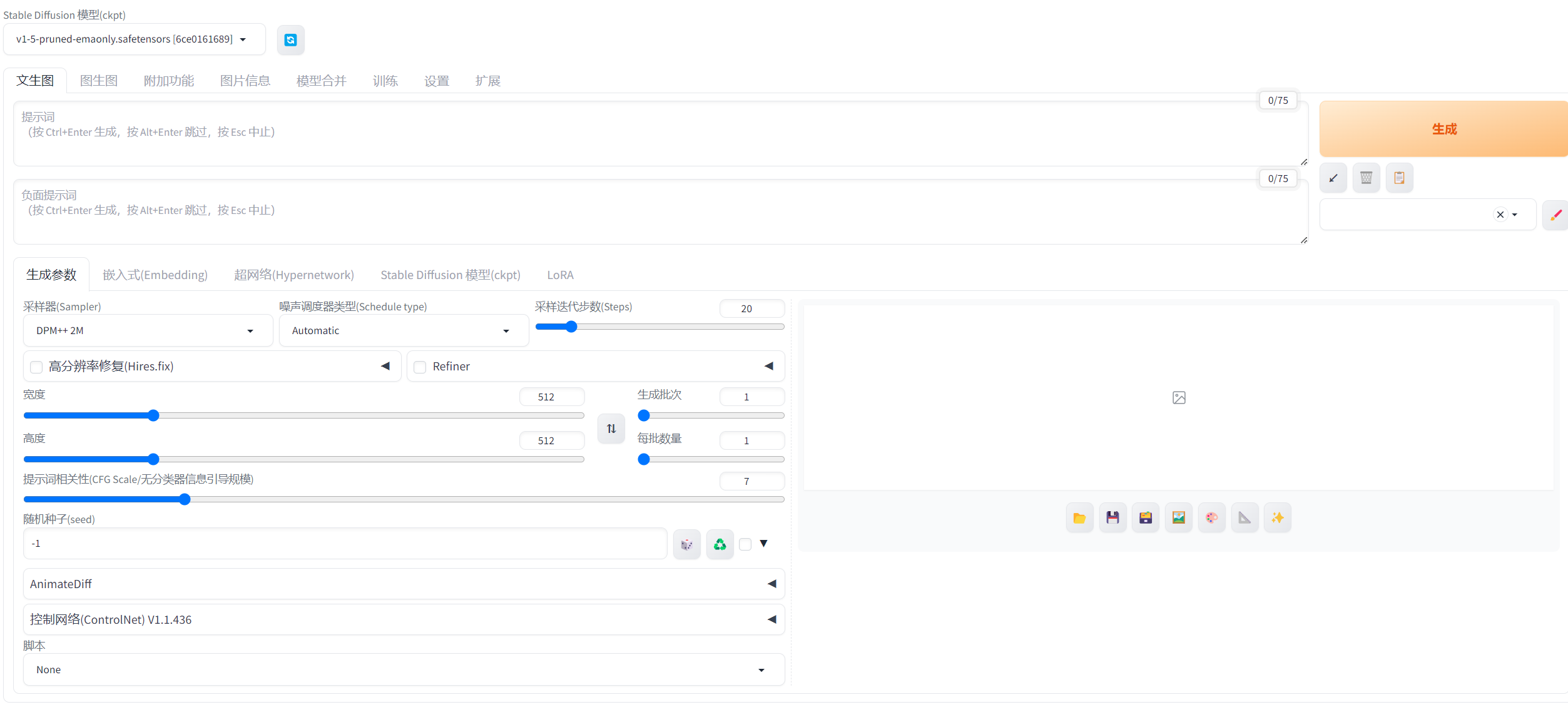Click the read generation parameters arrow icon
Screen dimensions: 1568x717
(x=1333, y=178)
